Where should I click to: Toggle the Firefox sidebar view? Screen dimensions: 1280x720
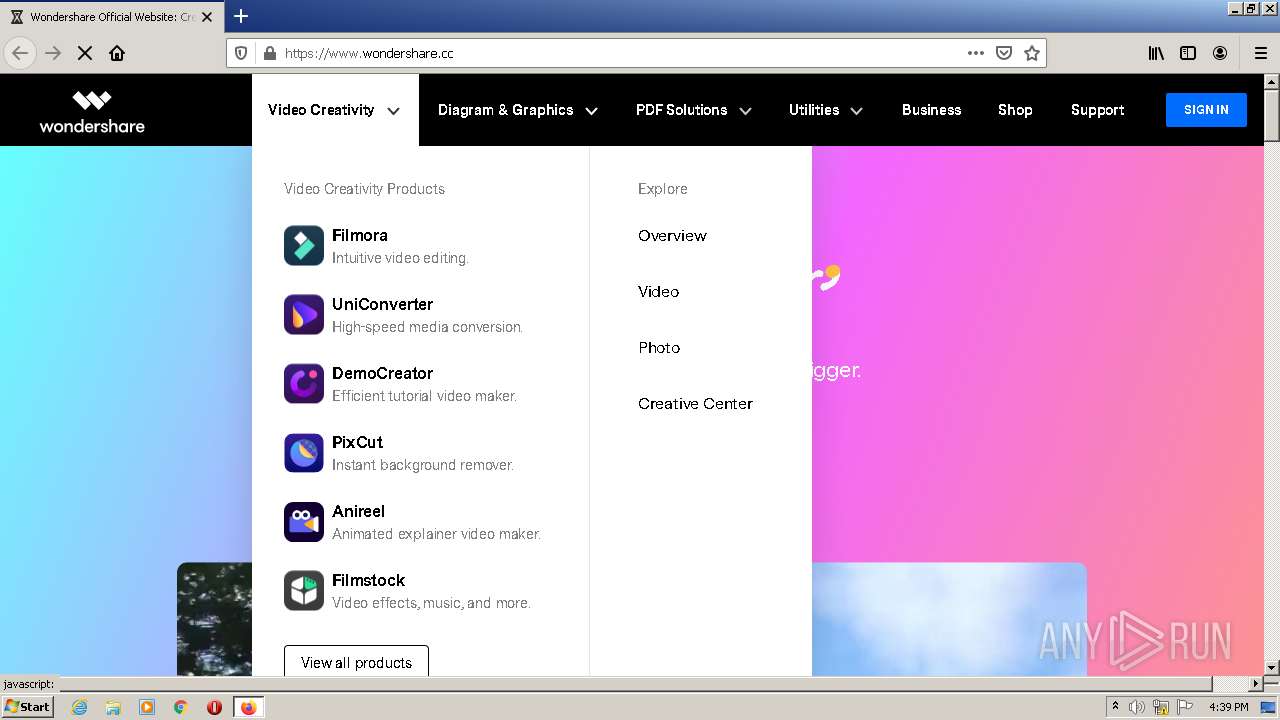[1188, 53]
